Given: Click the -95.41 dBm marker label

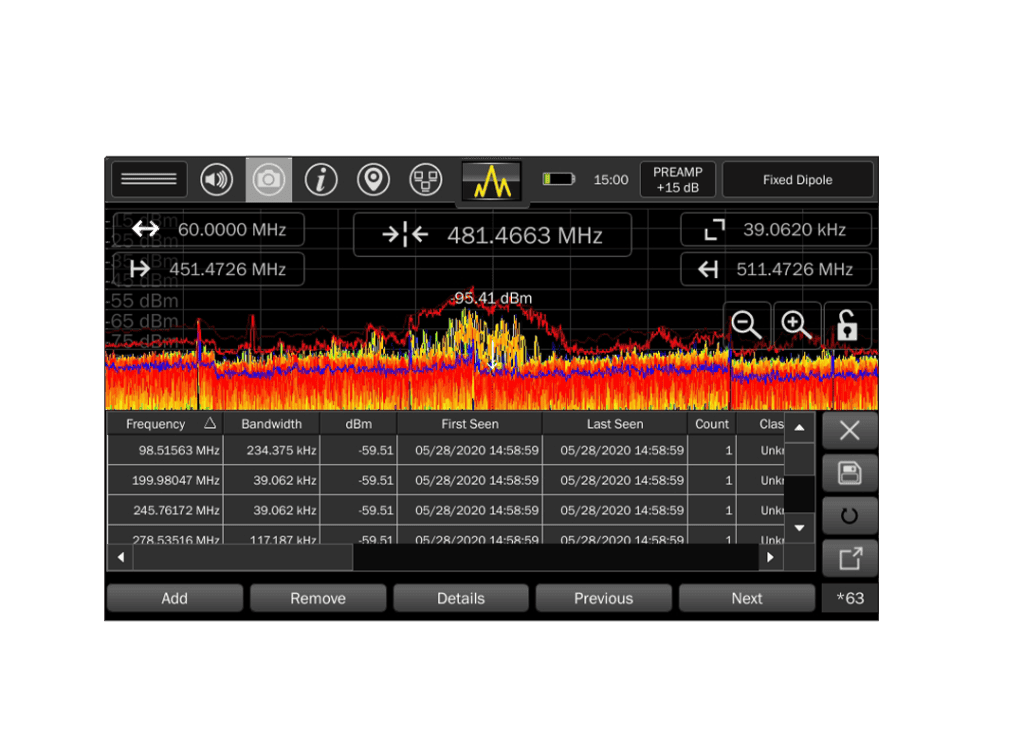Looking at the screenshot, I should [x=490, y=298].
